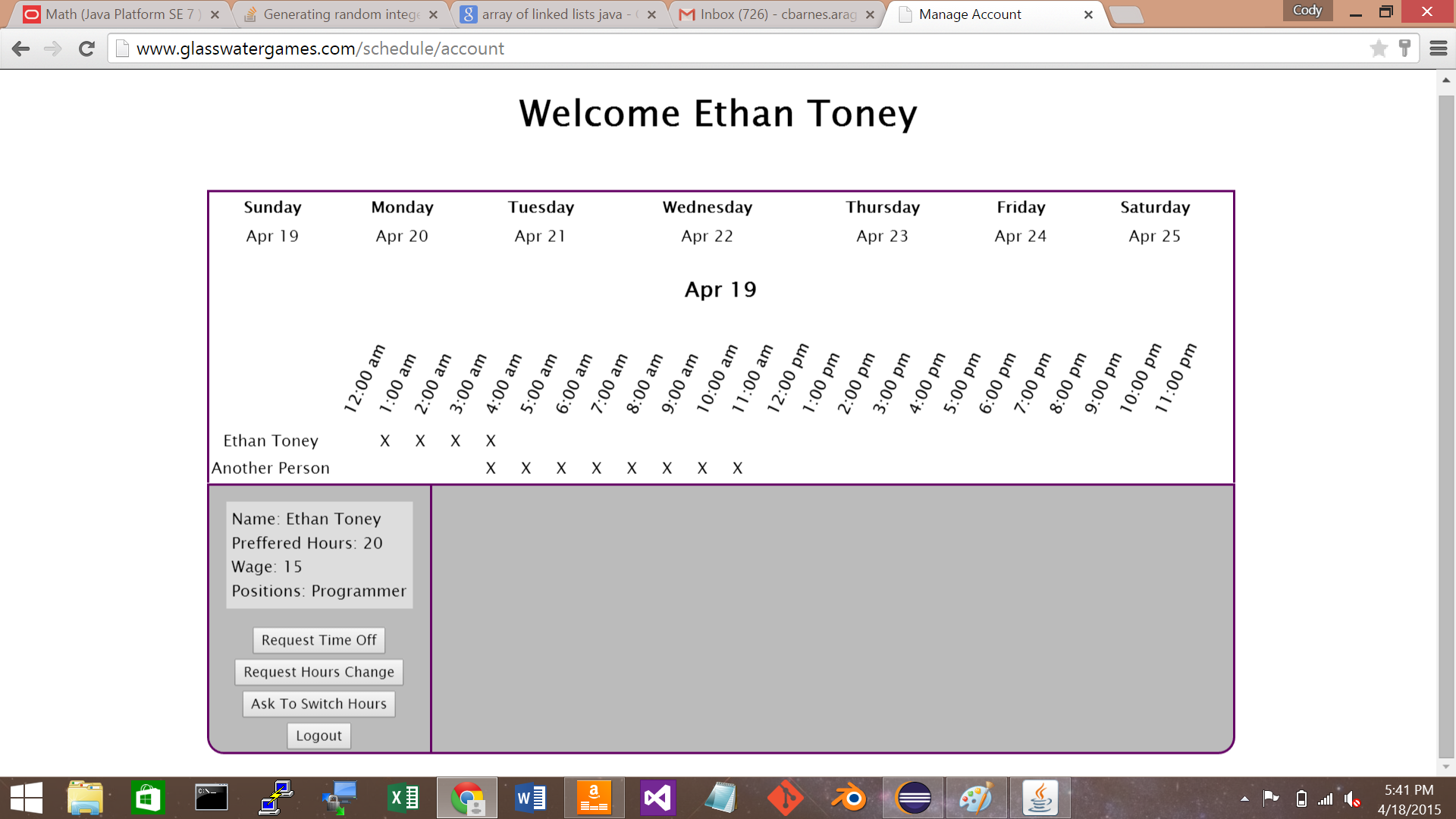
Task: Open Word from the taskbar
Action: tap(530, 798)
